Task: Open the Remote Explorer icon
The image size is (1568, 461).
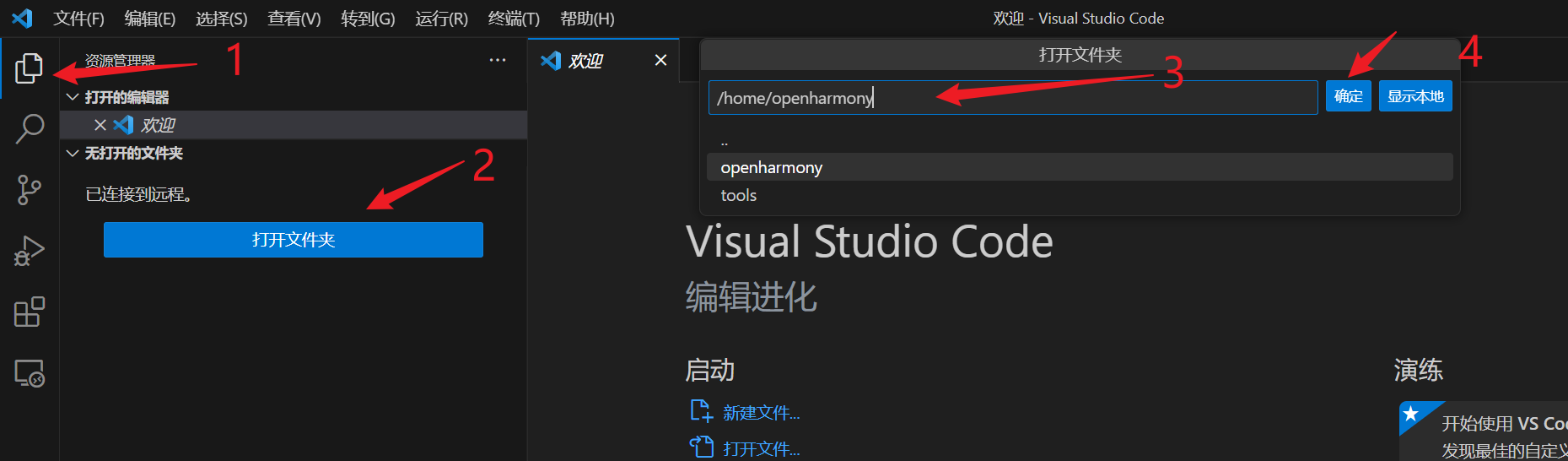Action: 30,373
